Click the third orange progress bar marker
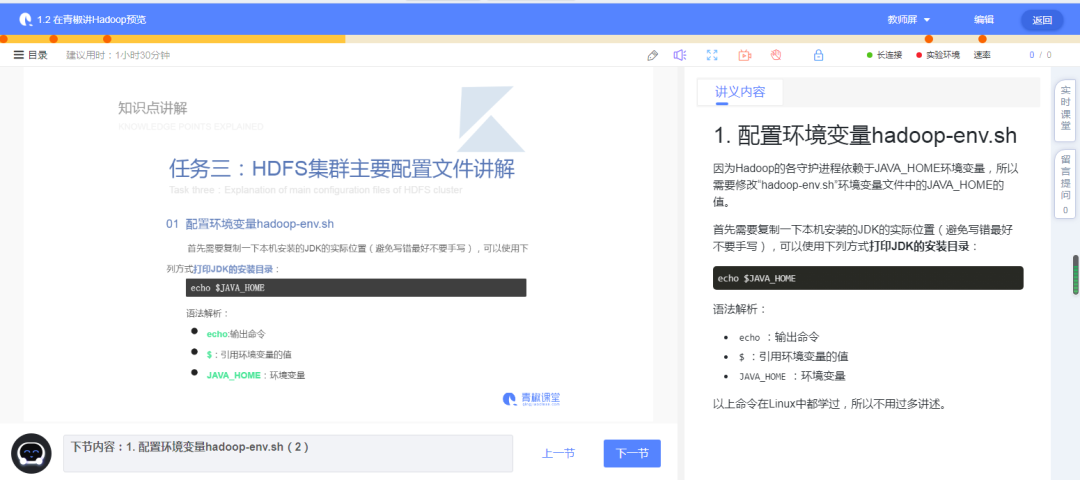This screenshot has height=480, width=1080. [x=107, y=39]
